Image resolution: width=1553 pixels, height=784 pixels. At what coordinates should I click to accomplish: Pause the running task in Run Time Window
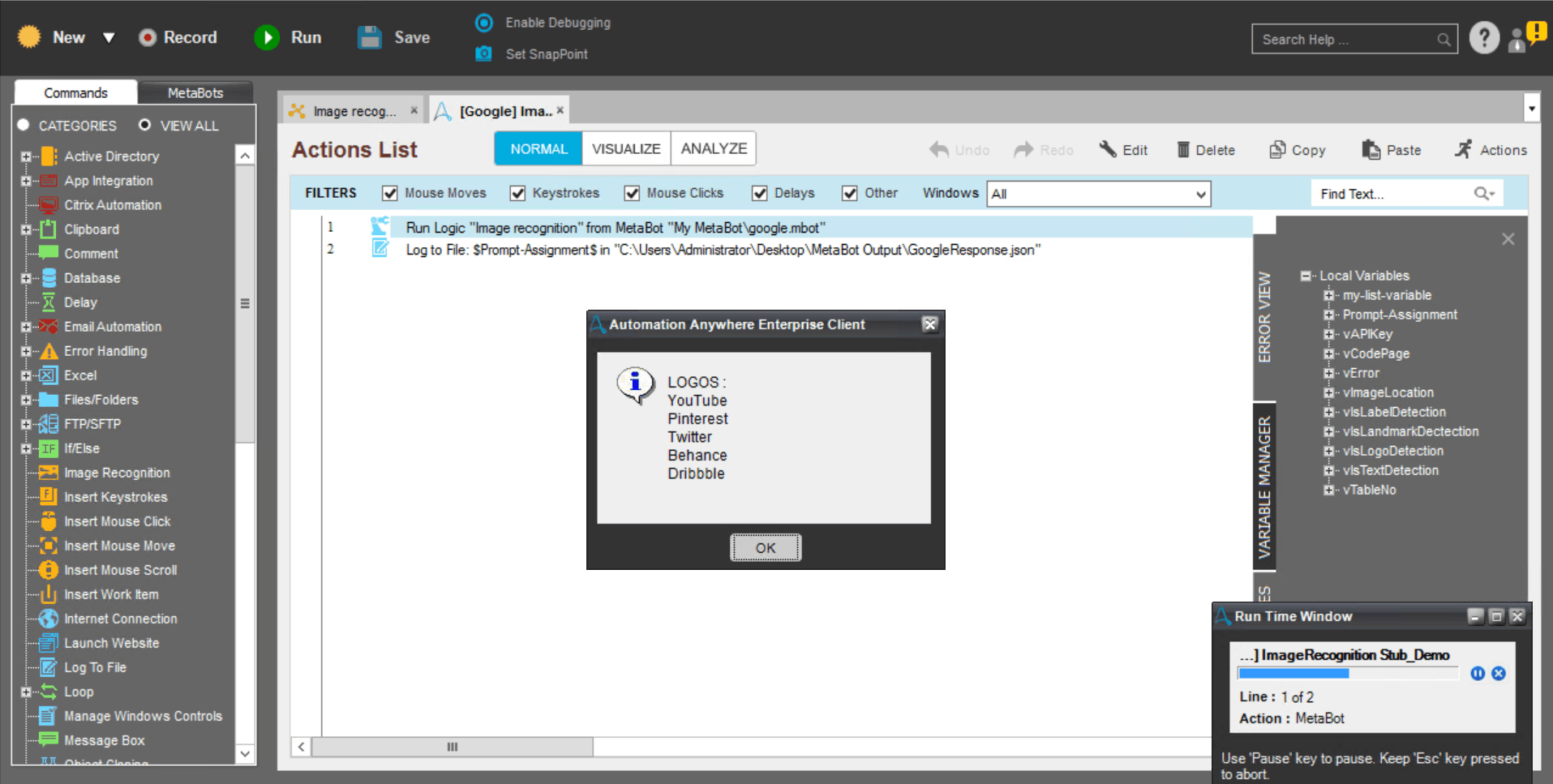1478,673
